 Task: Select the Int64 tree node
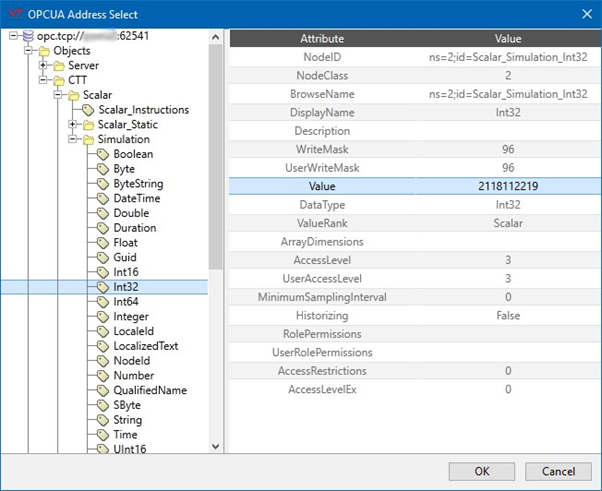point(125,302)
